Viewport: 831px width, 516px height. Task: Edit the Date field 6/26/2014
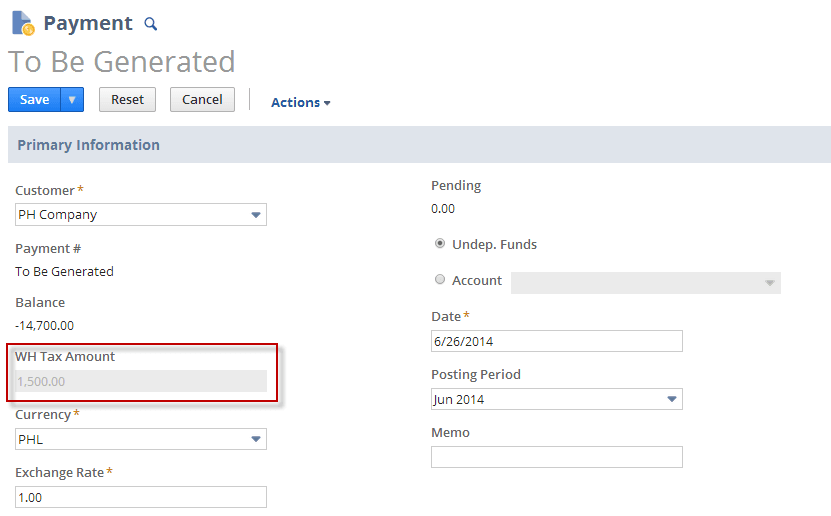coord(556,341)
